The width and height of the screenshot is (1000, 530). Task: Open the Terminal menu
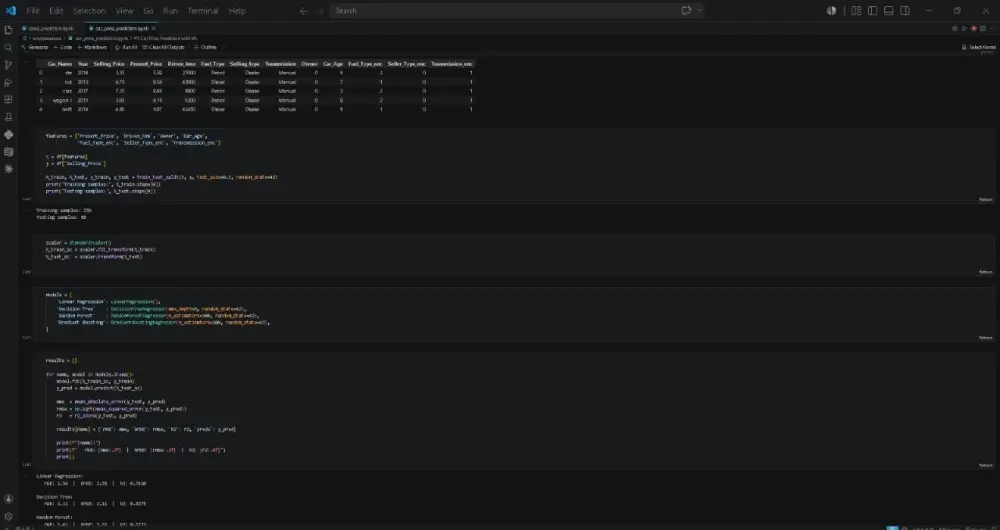click(x=203, y=11)
